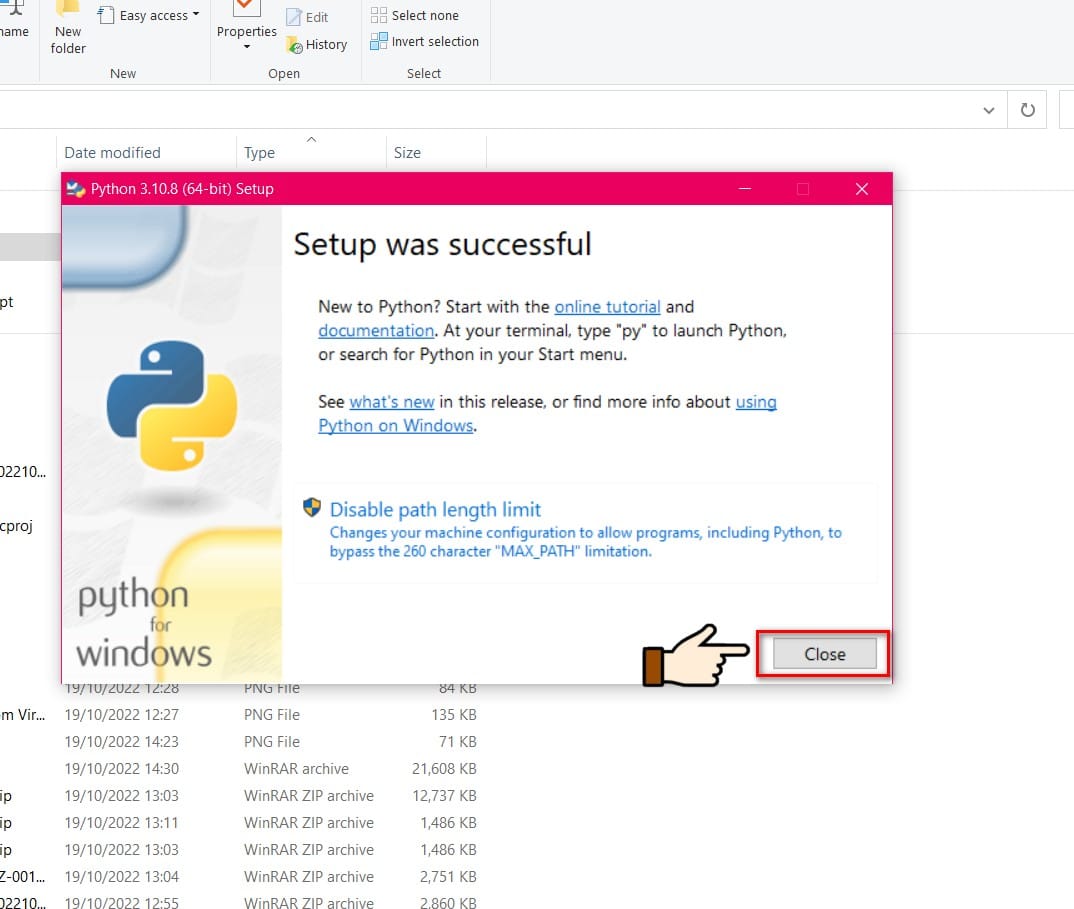Click Invert selection in Explorer ribbon
1074x909 pixels.
tap(424, 42)
